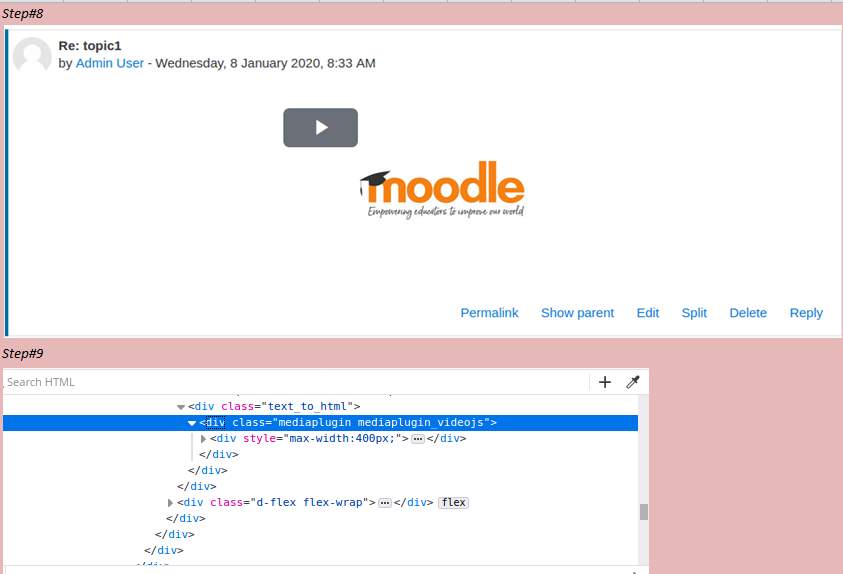Collapse the mediaplugin_videojs div node
Image resolution: width=843 pixels, height=574 pixels.
click(192, 423)
